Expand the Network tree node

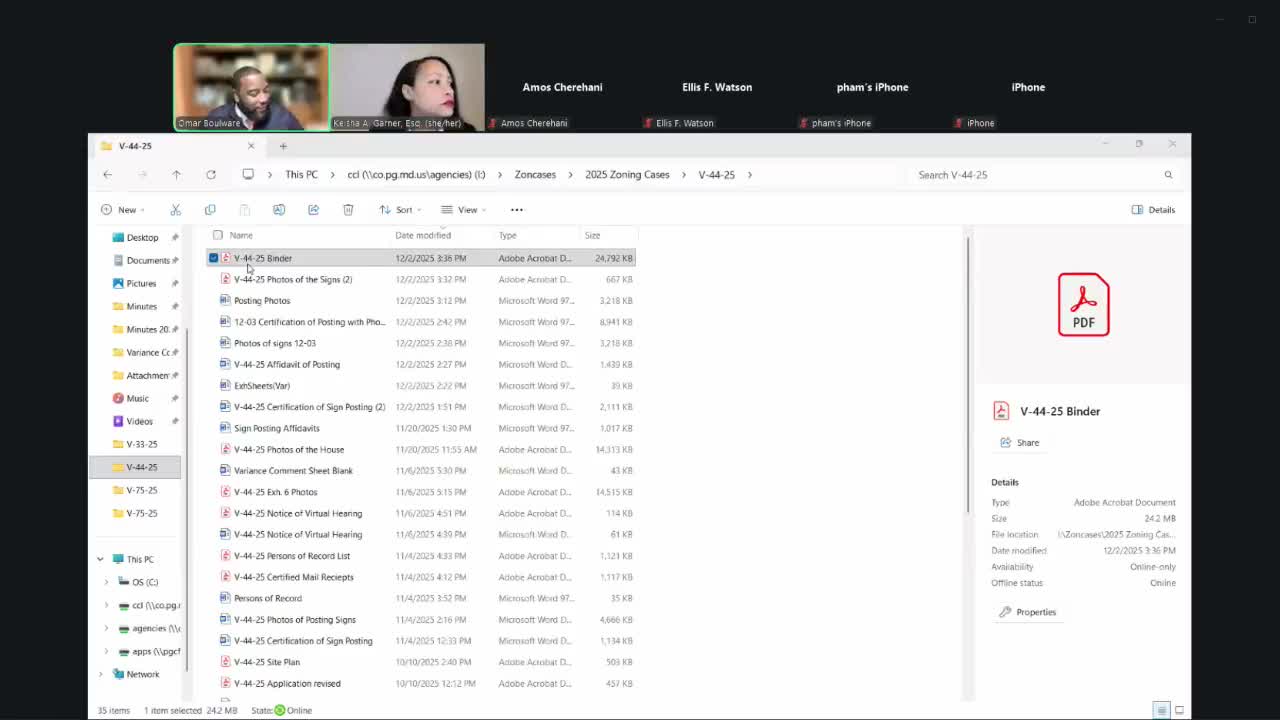pyautogui.click(x=100, y=674)
